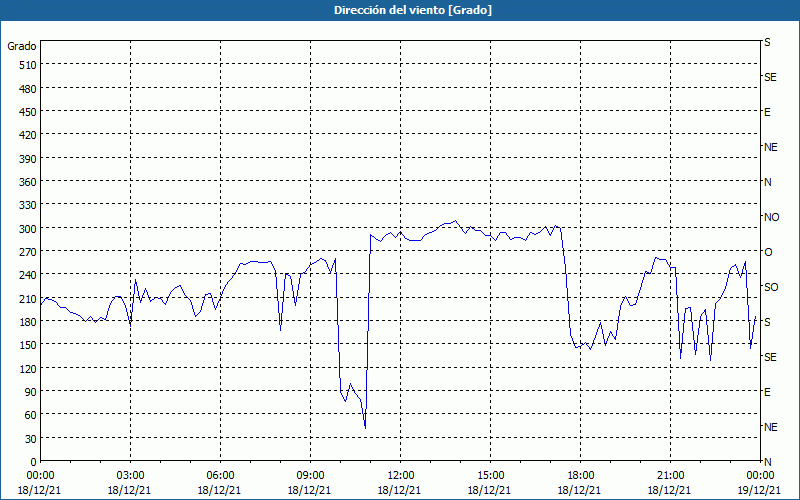Select the 180 value on the degree axis

click(28, 321)
